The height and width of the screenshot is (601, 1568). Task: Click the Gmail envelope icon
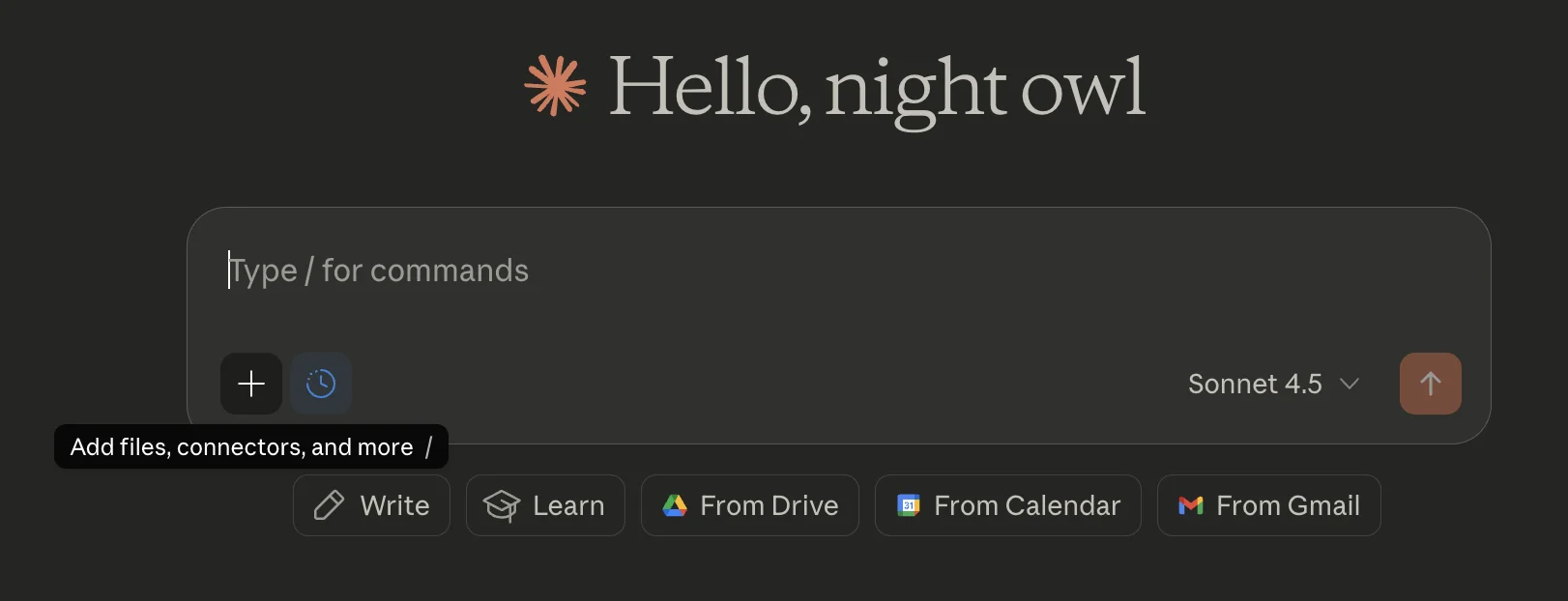click(x=1191, y=505)
